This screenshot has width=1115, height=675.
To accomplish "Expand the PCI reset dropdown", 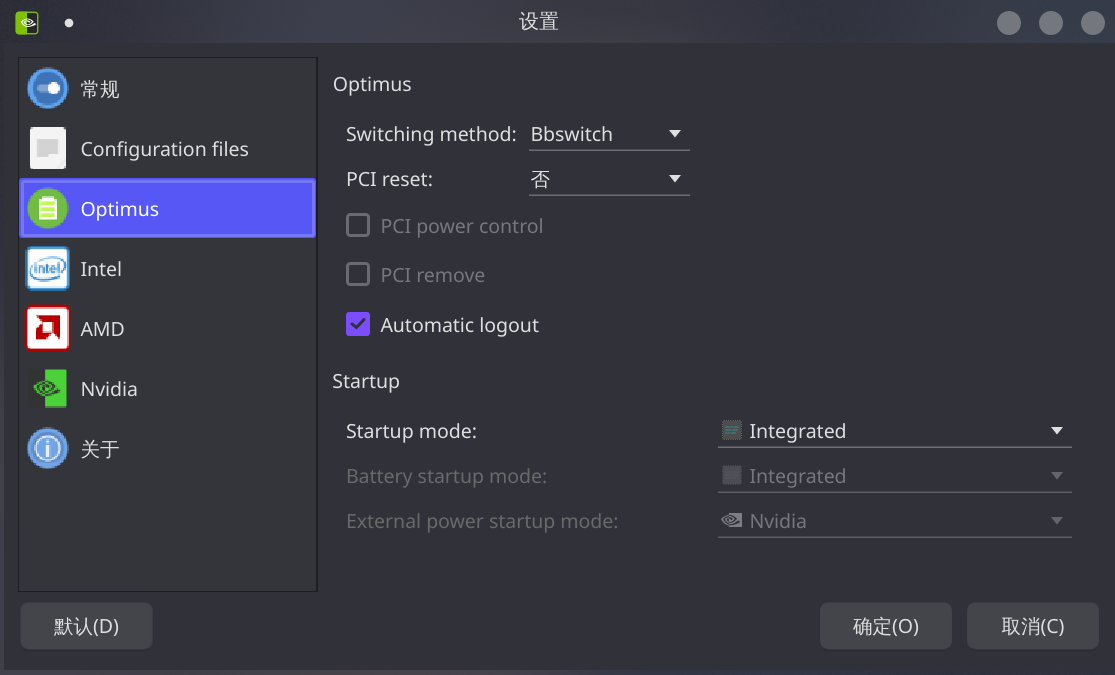I will (608, 180).
